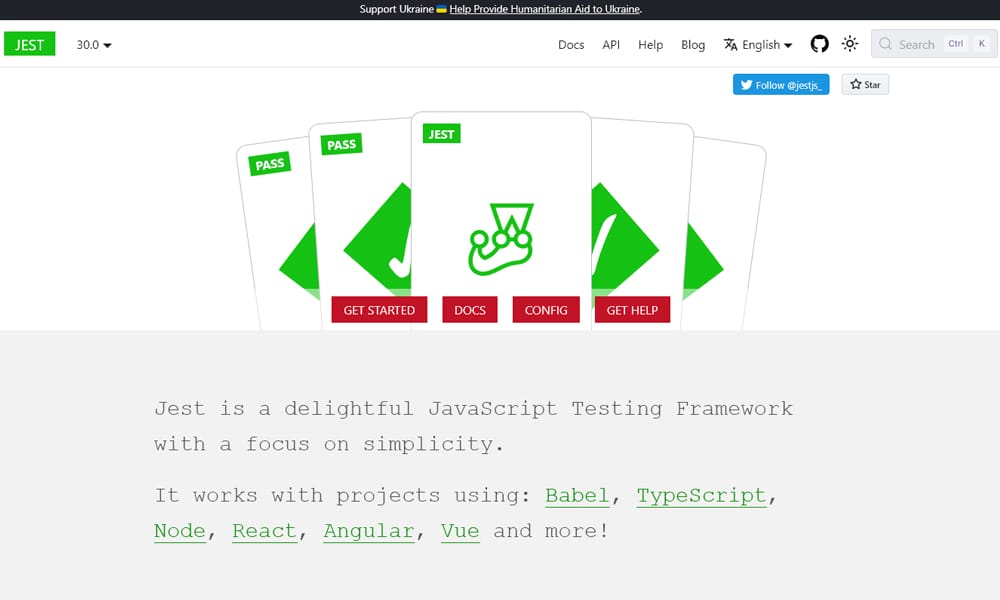The width and height of the screenshot is (1000, 600).
Task: Visit the Blog navbar item
Action: coord(693,45)
